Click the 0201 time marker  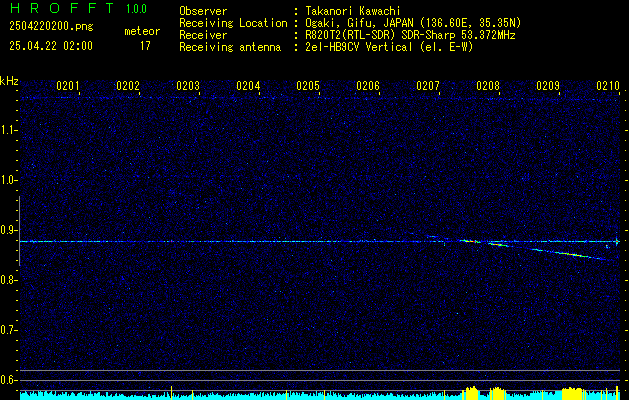click(67, 86)
